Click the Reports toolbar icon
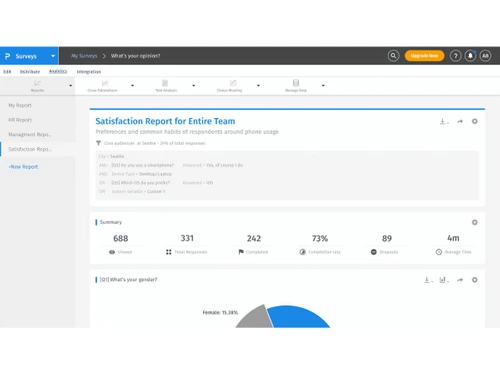 click(37, 83)
